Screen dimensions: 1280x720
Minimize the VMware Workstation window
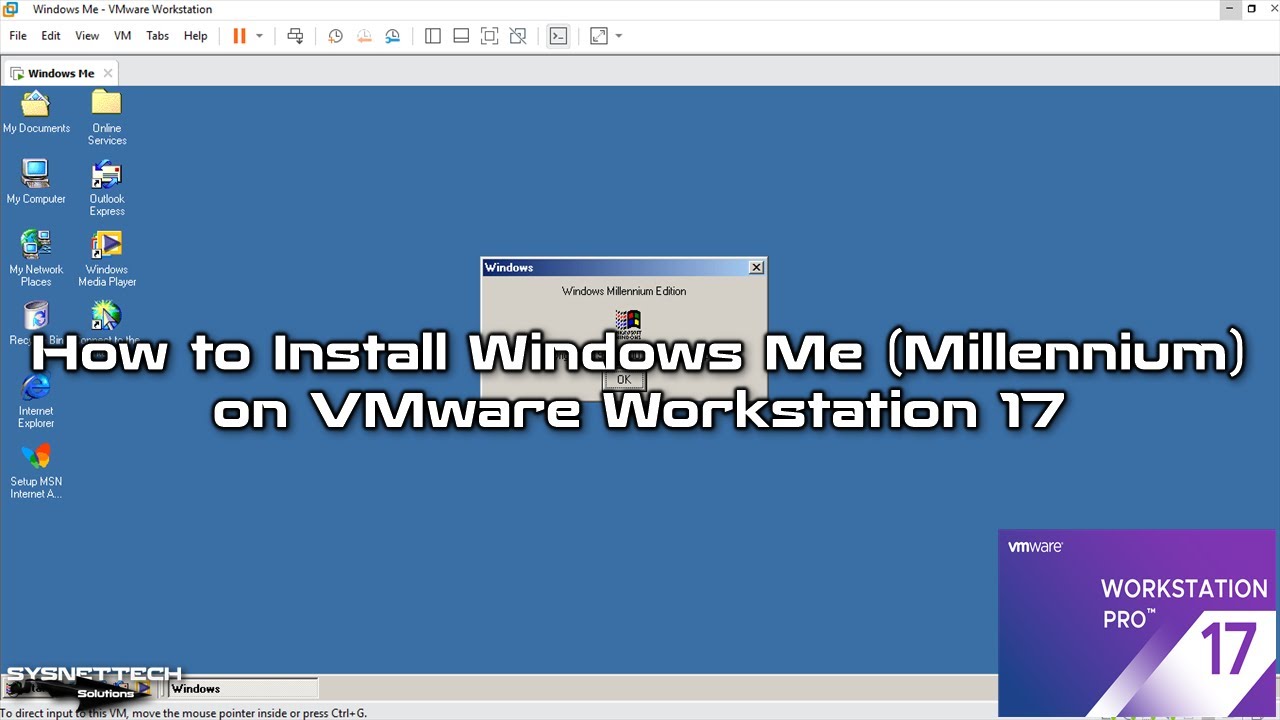point(1227,9)
